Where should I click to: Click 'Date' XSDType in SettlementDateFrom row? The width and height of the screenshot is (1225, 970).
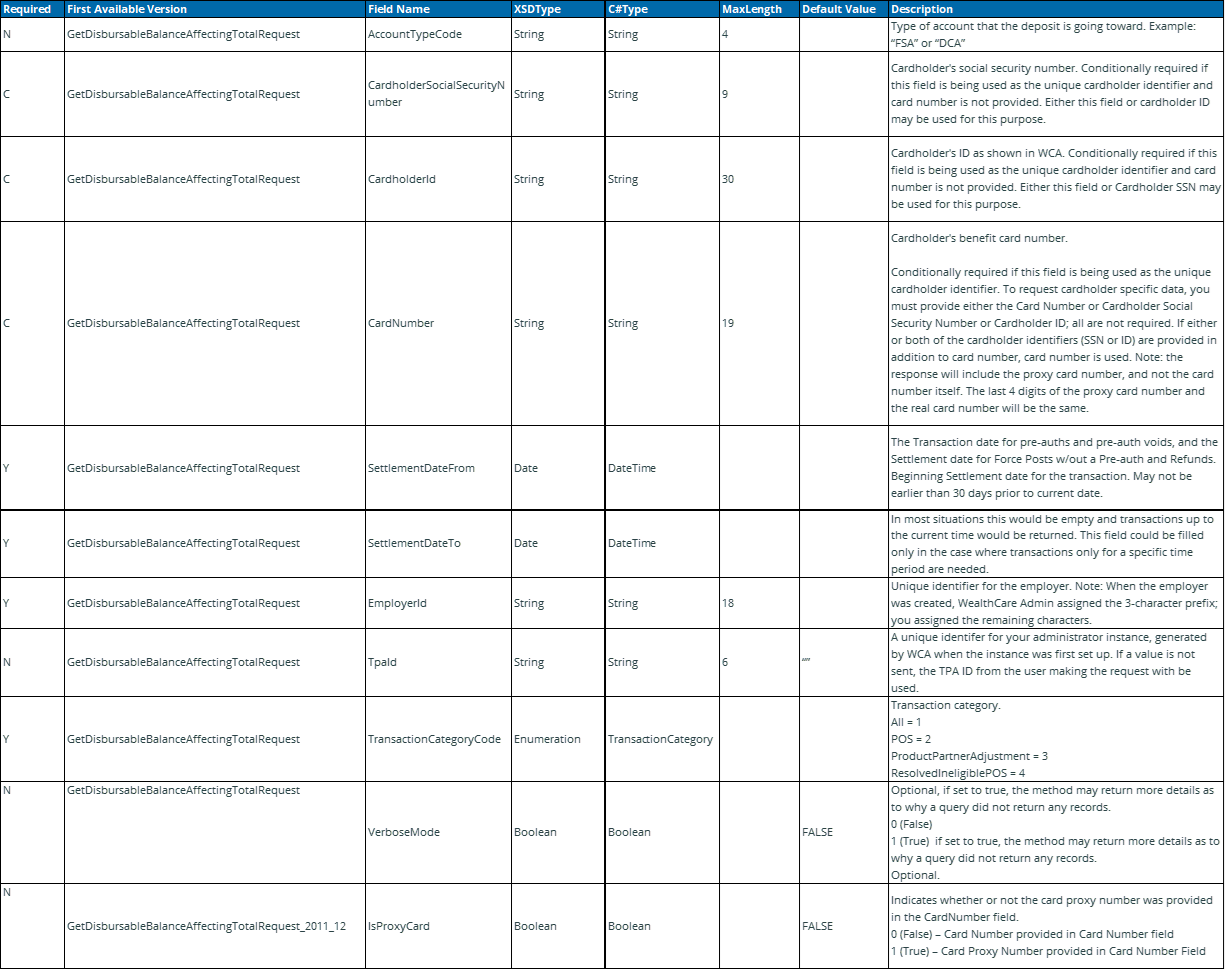point(557,468)
